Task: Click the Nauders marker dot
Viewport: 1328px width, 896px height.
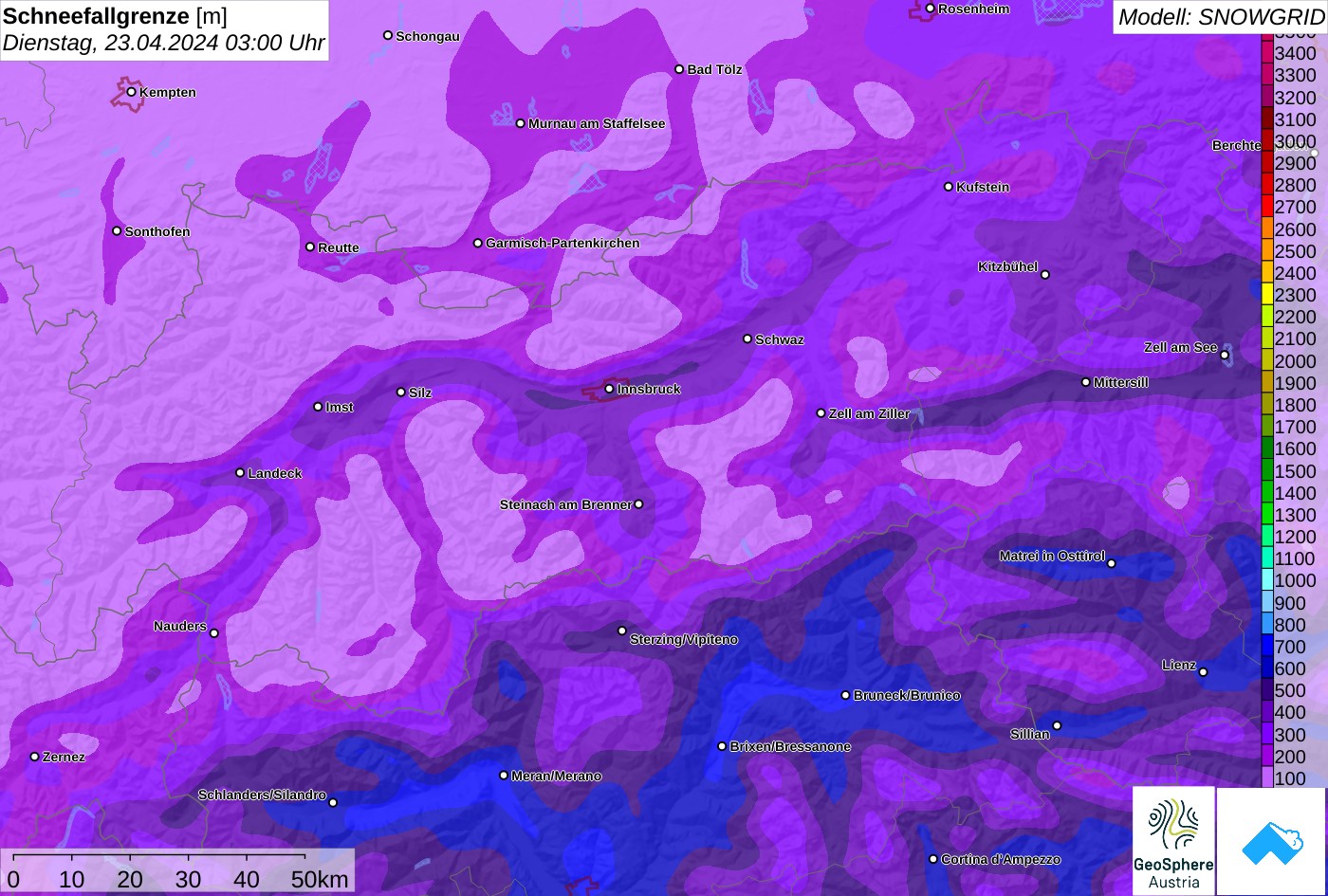Action: click(x=213, y=633)
